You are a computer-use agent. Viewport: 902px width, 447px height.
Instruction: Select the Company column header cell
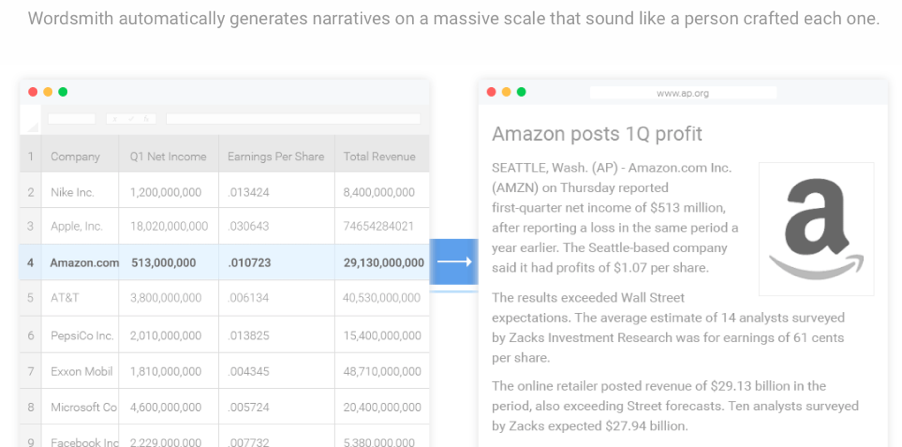[x=80, y=154]
